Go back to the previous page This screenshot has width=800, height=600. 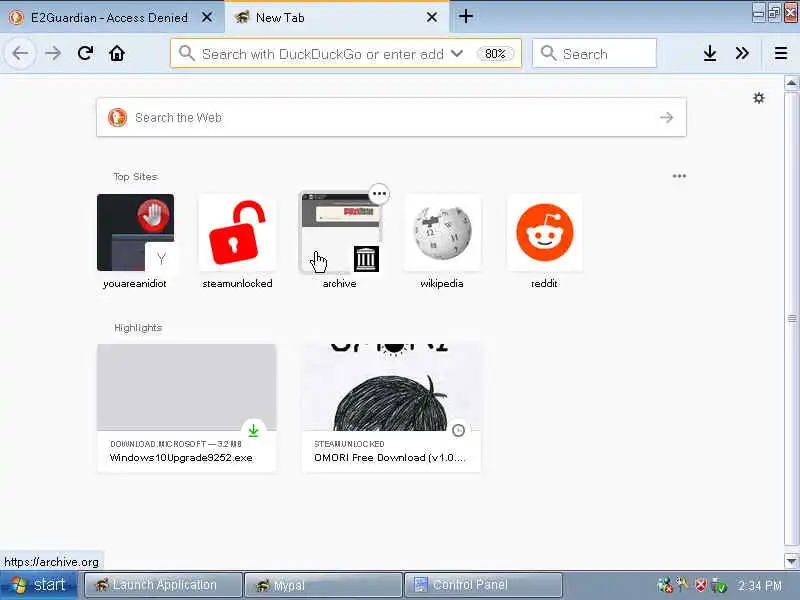click(20, 53)
